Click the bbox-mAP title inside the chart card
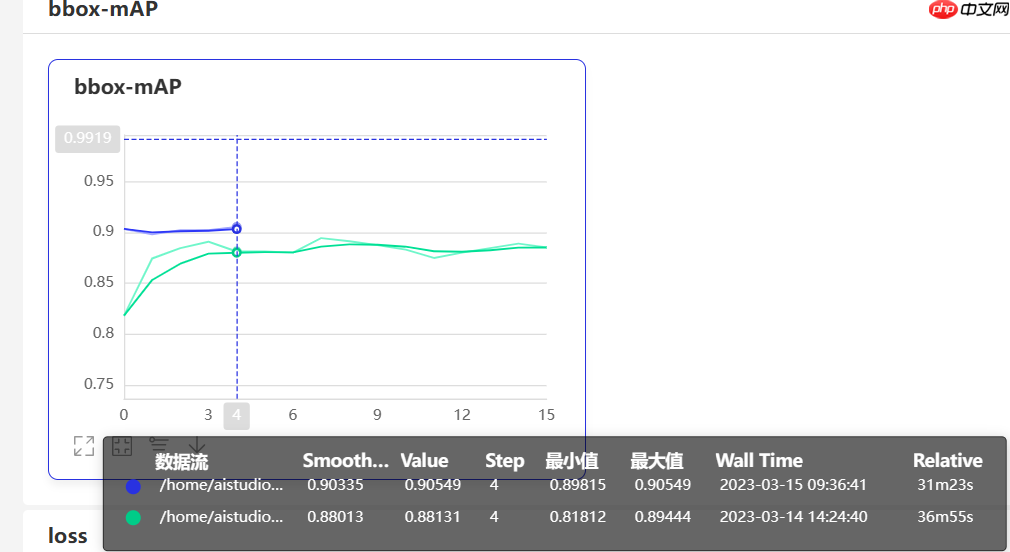Image resolution: width=1010 pixels, height=552 pixels. 128,86
